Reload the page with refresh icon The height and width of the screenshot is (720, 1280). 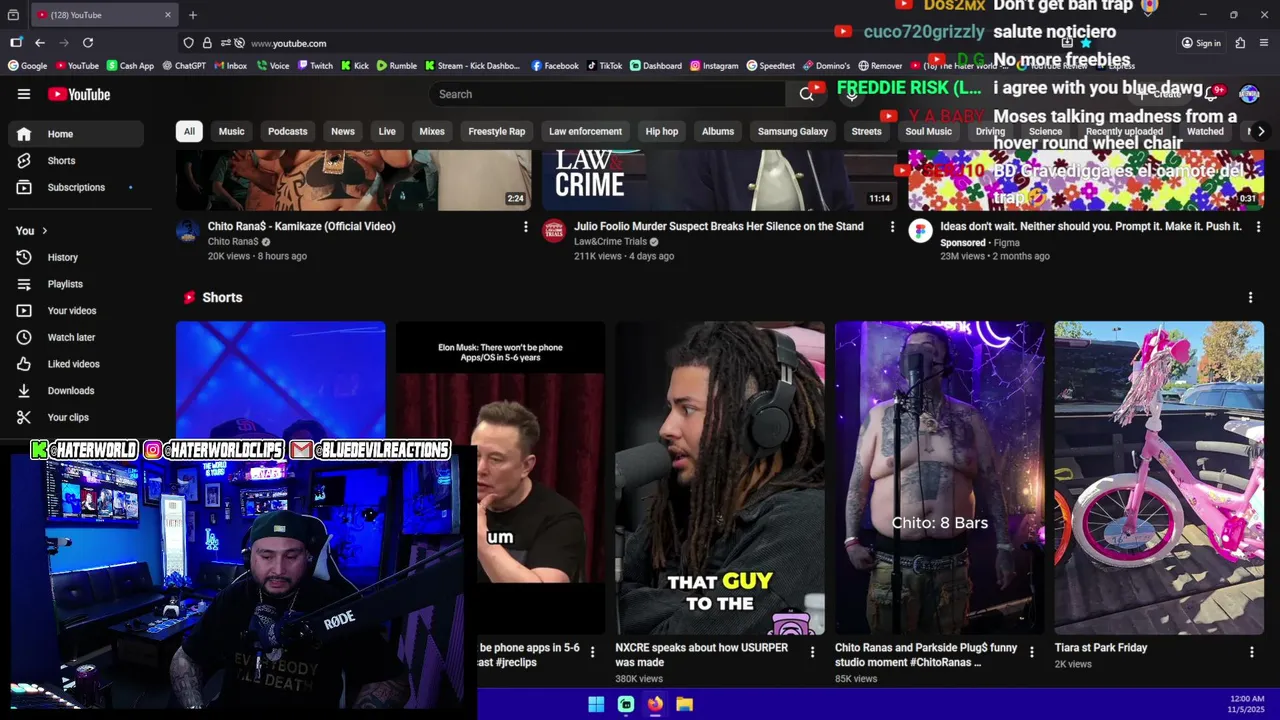[88, 43]
